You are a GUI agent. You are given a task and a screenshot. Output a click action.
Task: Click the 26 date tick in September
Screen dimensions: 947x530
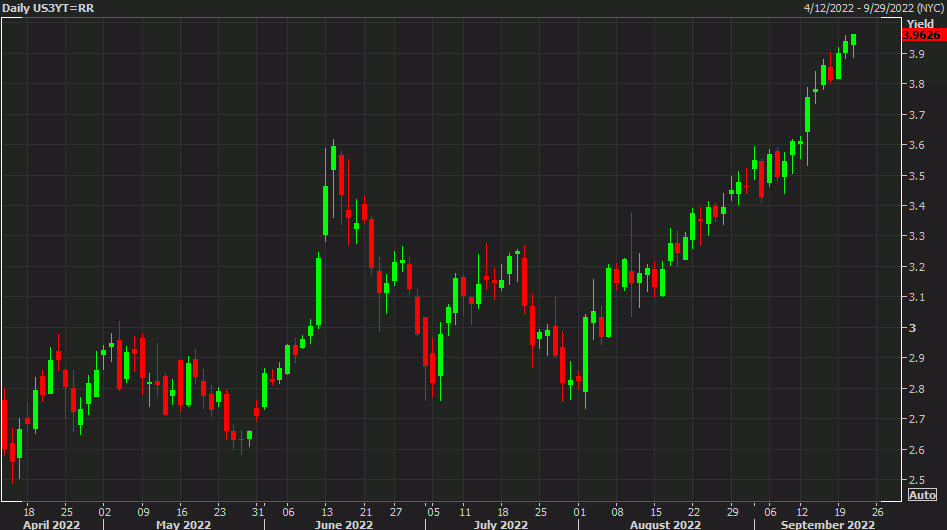click(x=877, y=508)
